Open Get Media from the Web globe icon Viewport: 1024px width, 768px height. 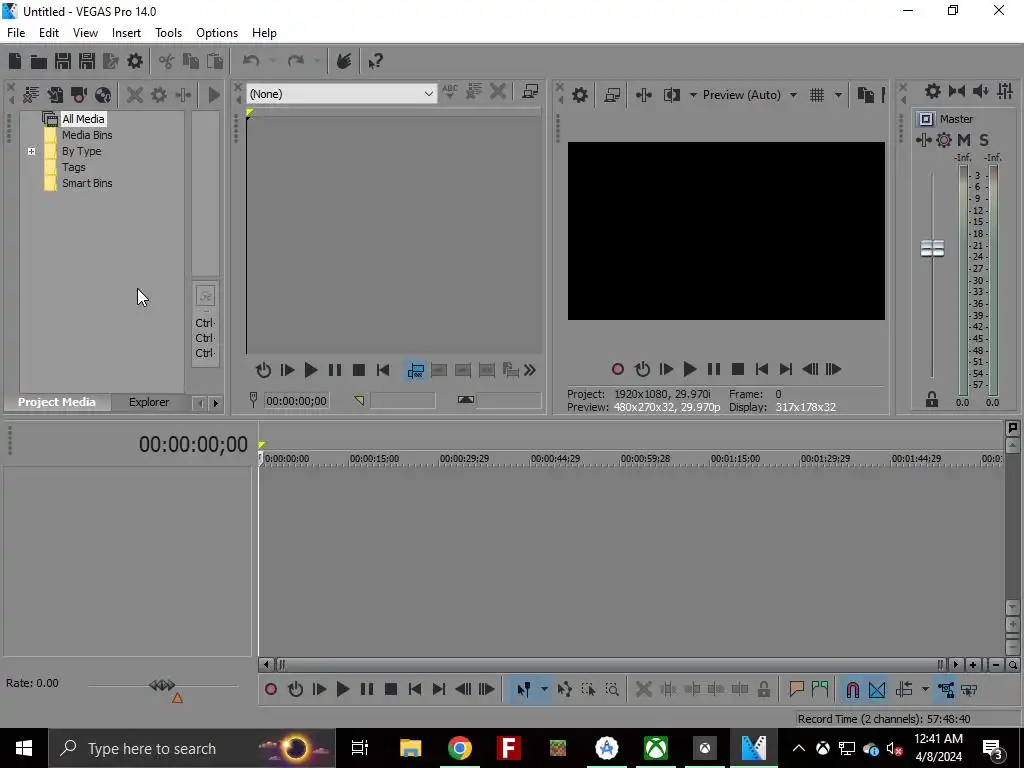(103, 95)
